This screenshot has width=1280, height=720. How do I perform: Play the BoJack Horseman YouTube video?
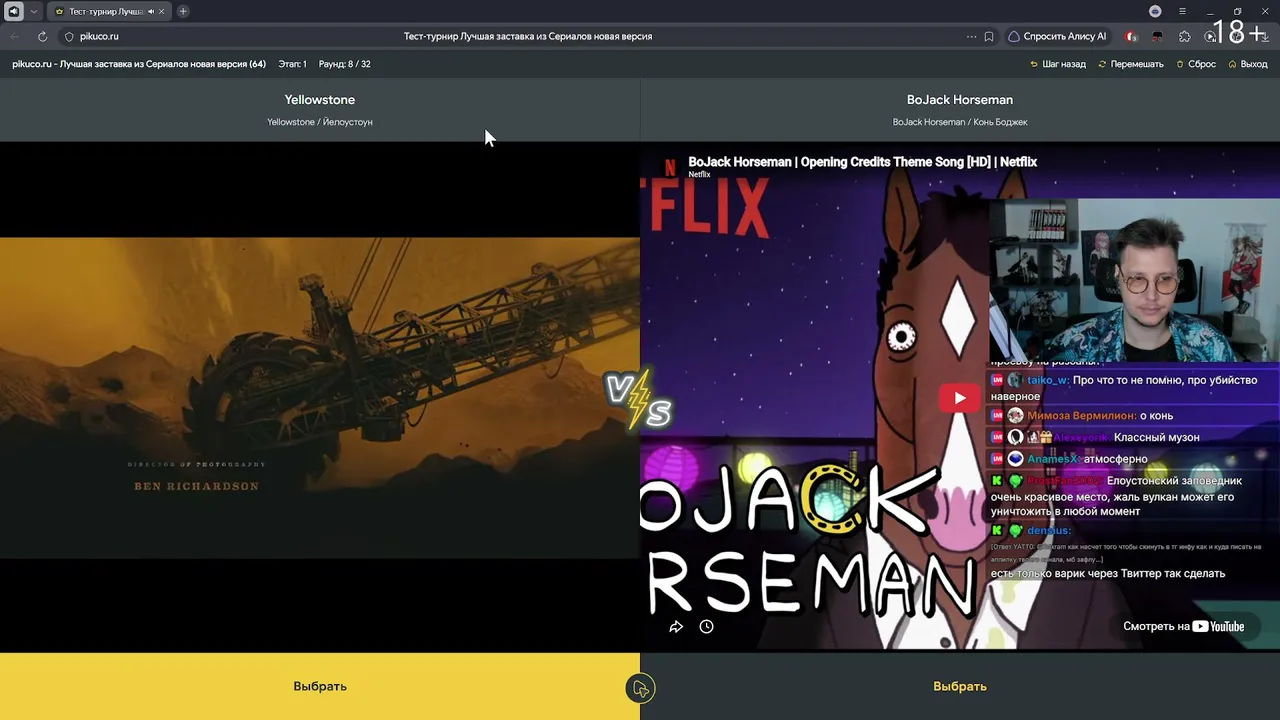click(960, 398)
